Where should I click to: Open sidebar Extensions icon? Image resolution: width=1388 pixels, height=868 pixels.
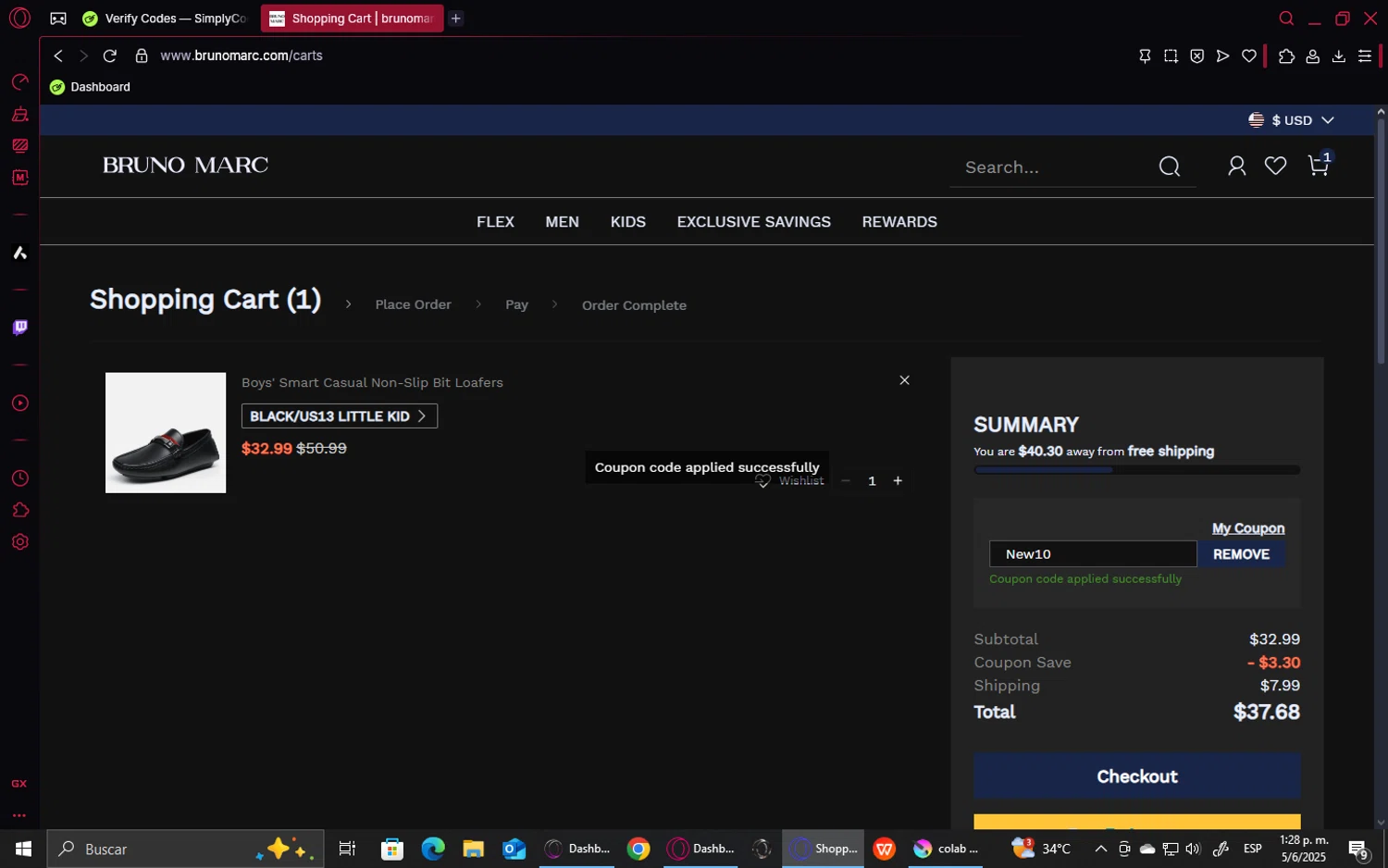19,511
